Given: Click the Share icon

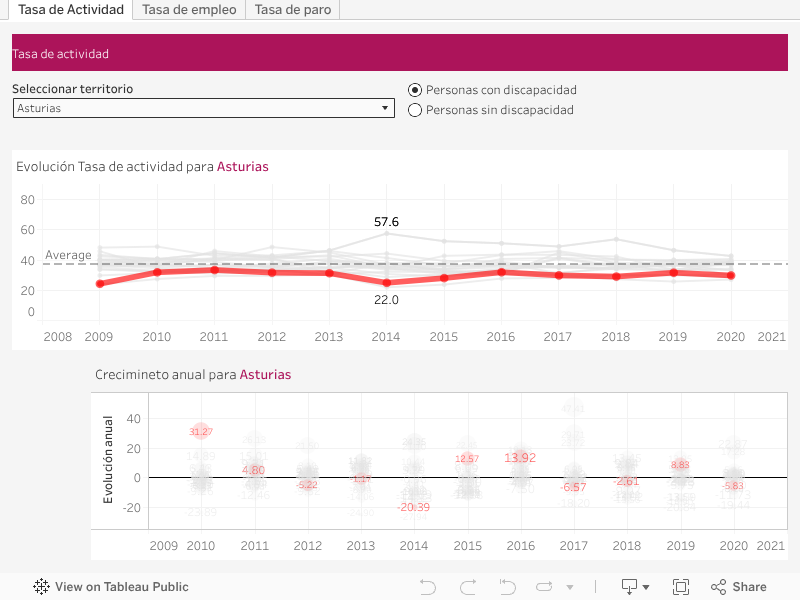Looking at the screenshot, I should (x=738, y=587).
